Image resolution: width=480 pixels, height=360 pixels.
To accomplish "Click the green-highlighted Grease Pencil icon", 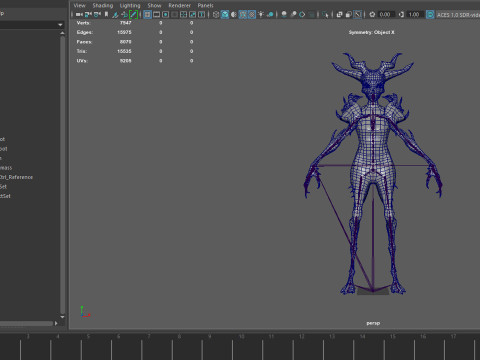I will [x=133, y=14].
